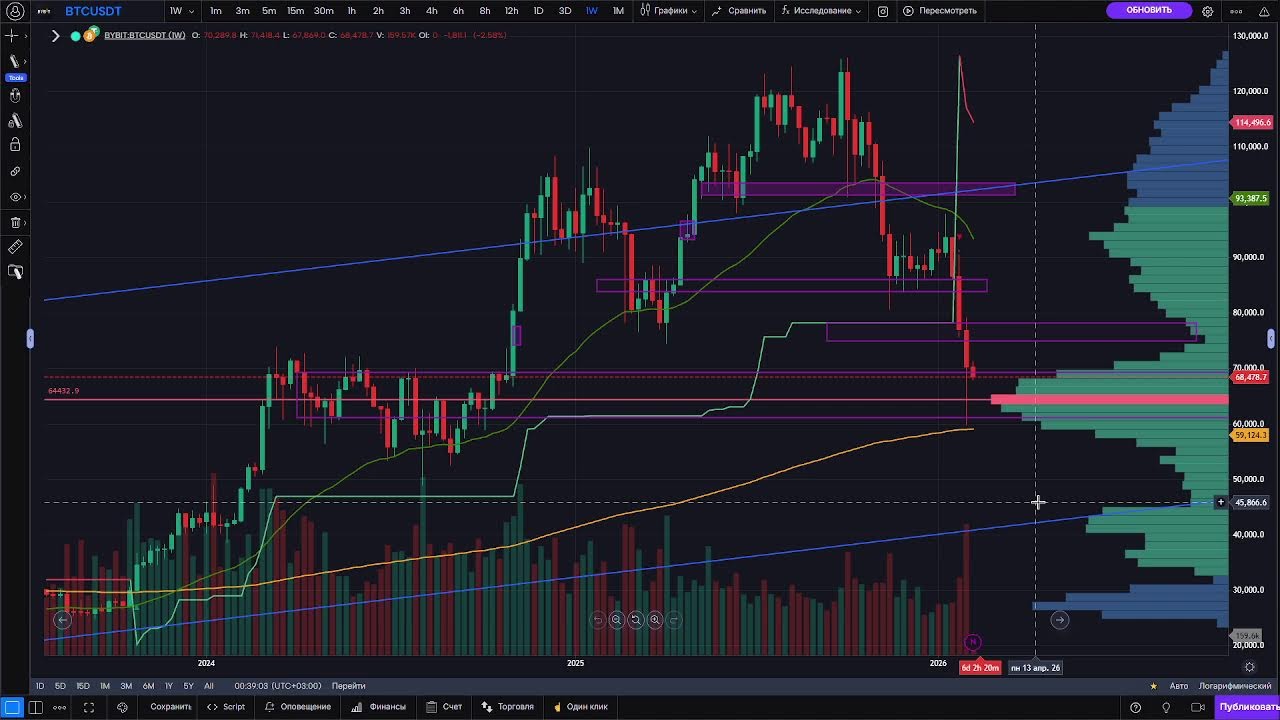The image size is (1280, 720).
Task: Open the 1W interval dropdown
Action: tap(180, 11)
